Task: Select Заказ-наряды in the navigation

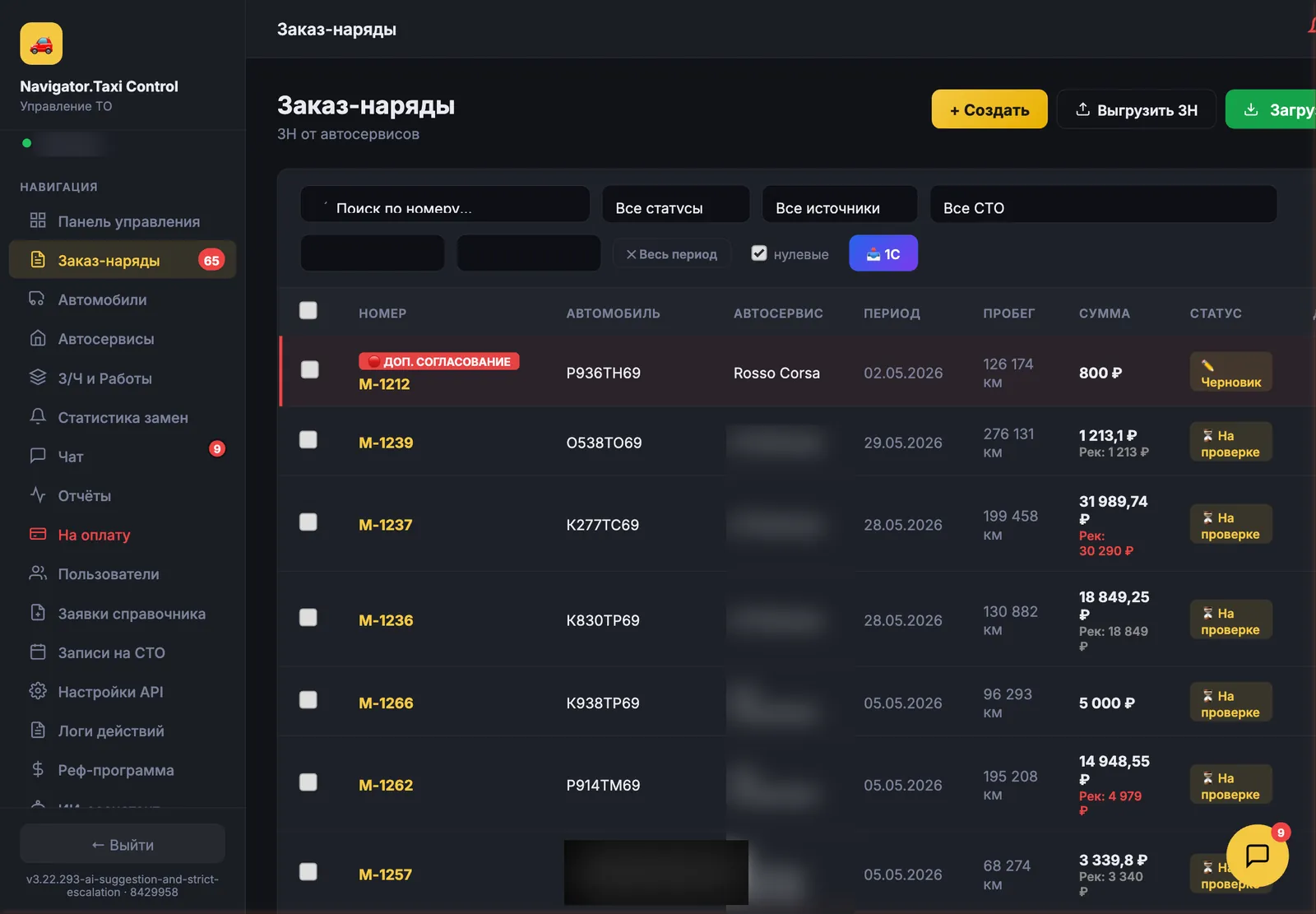Action: coord(123,260)
